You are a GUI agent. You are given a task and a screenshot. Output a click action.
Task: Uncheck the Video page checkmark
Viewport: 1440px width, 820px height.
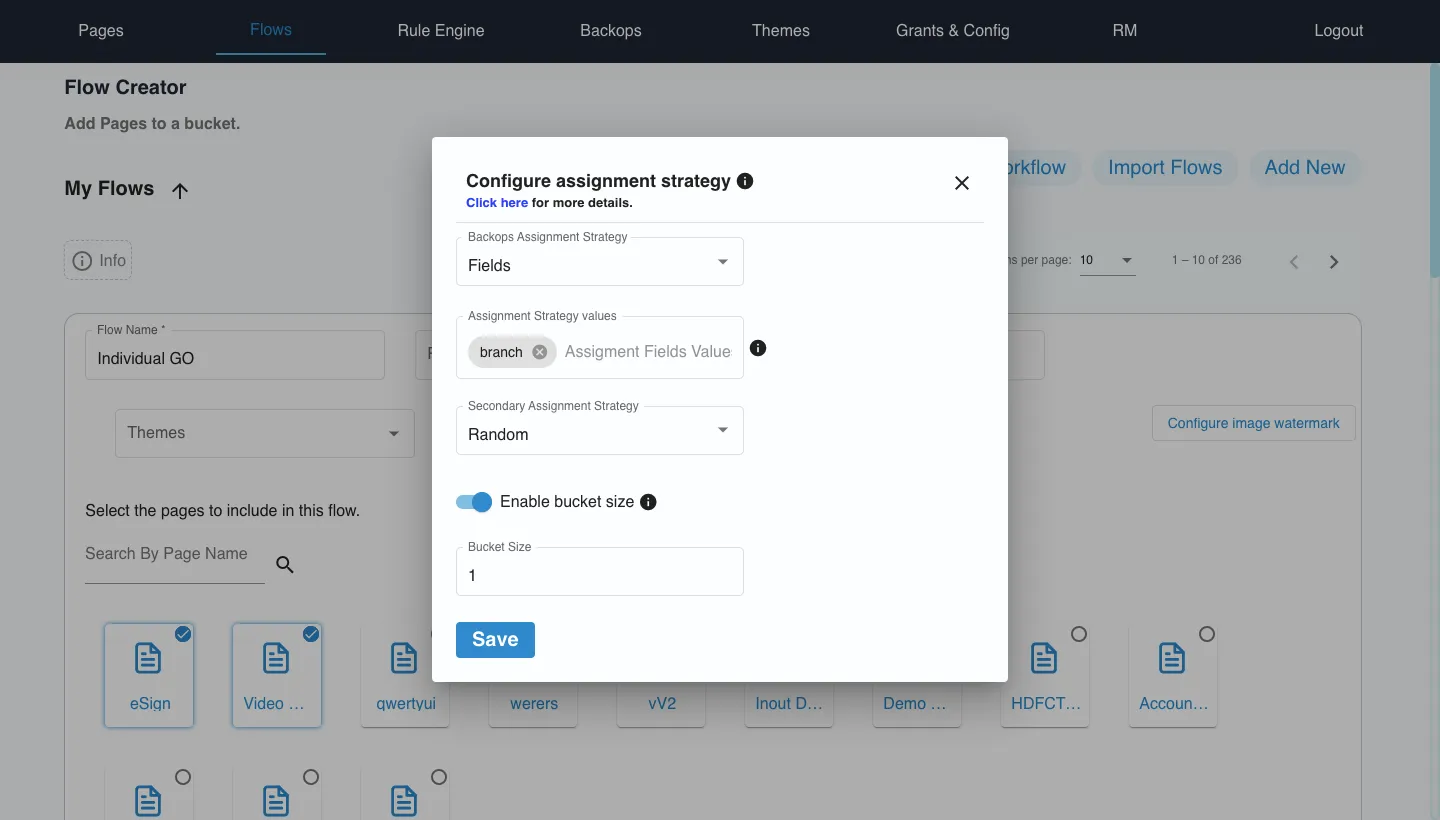click(311, 634)
